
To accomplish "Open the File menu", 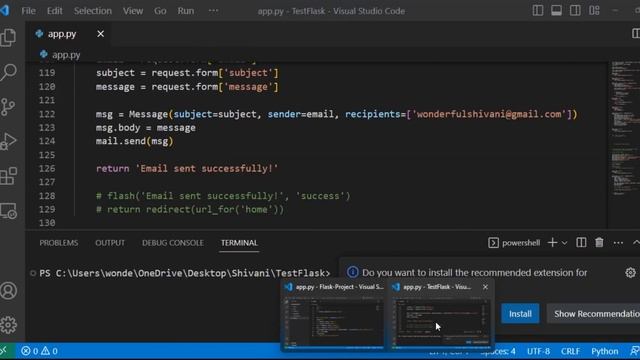I will [28, 11].
